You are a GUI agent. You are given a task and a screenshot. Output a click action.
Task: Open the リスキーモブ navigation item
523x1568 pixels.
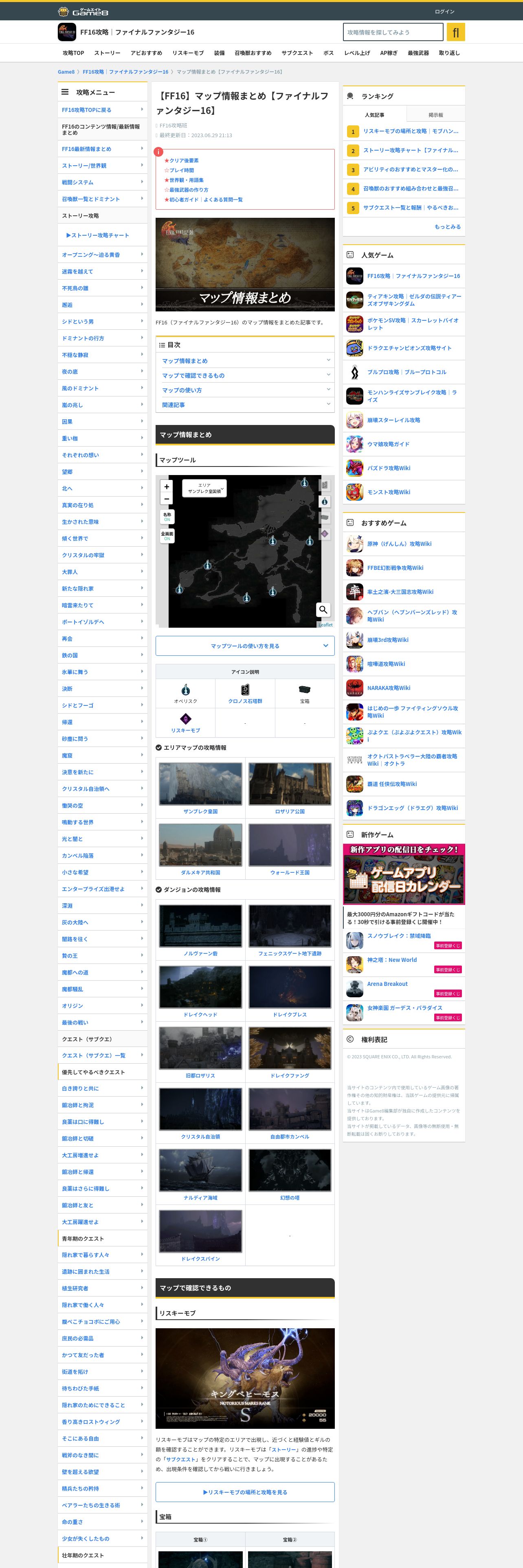coord(187,53)
